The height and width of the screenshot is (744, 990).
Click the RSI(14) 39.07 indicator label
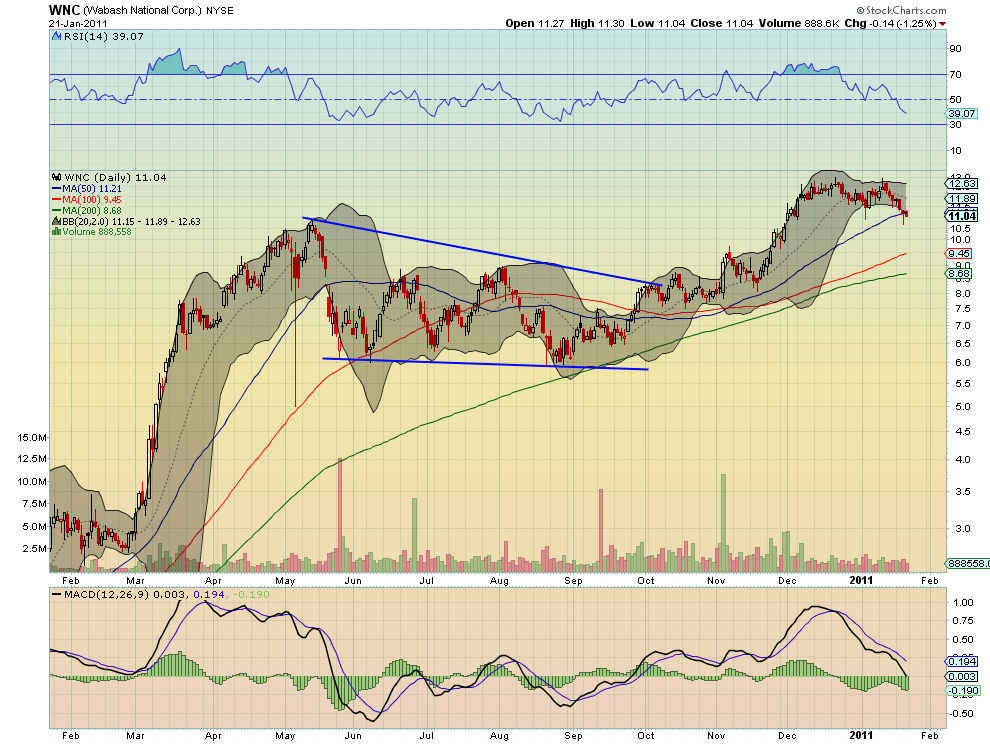104,37
